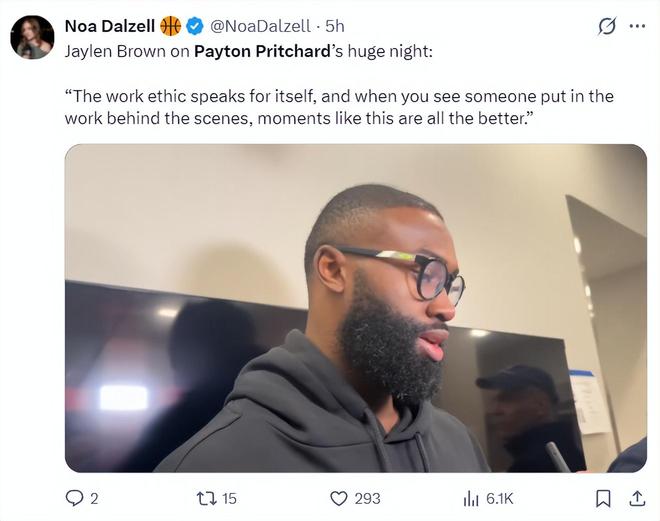Click the Noa Dalzell display name

click(109, 26)
